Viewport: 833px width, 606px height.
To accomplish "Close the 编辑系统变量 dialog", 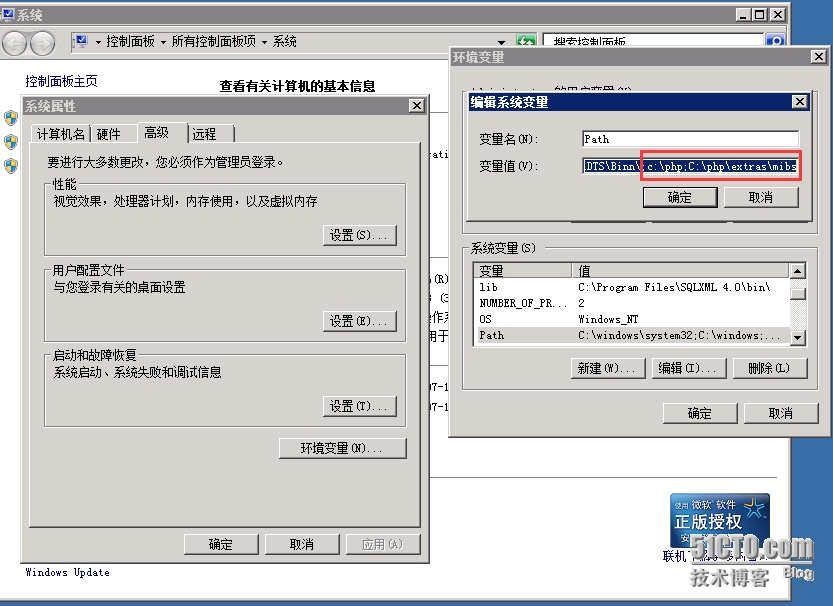I will point(800,101).
